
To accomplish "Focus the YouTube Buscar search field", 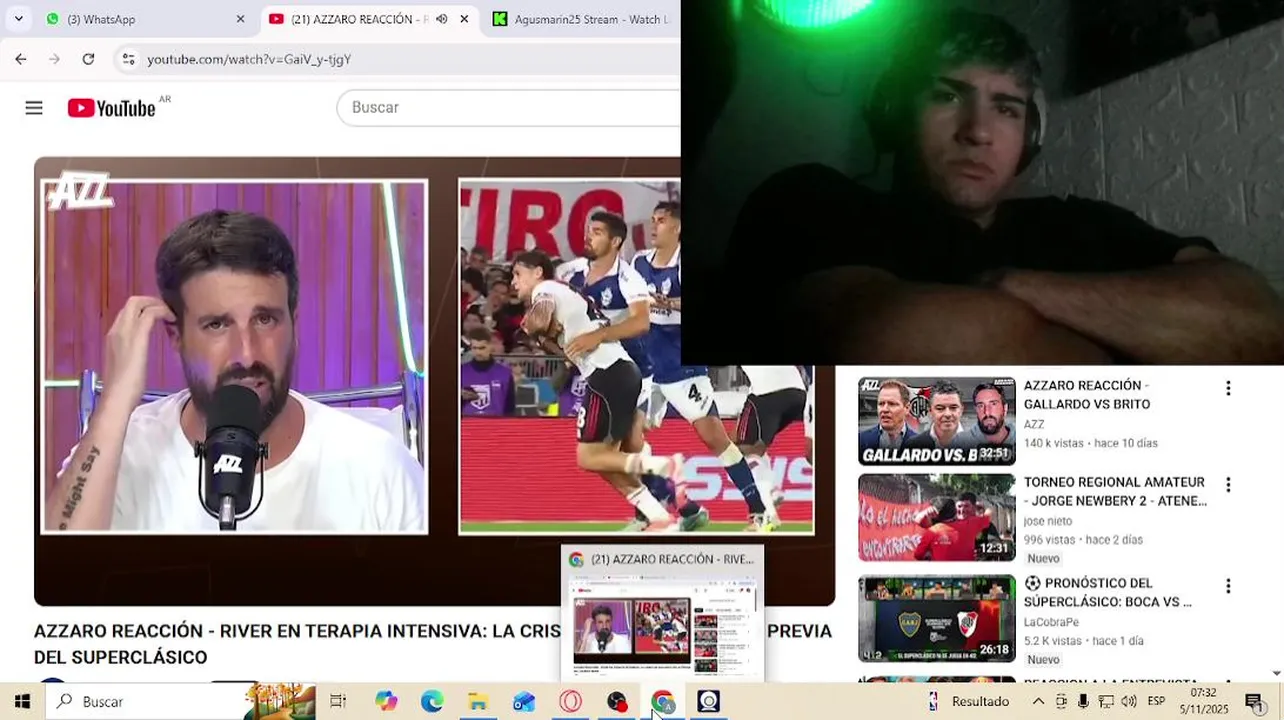I will [x=510, y=107].
